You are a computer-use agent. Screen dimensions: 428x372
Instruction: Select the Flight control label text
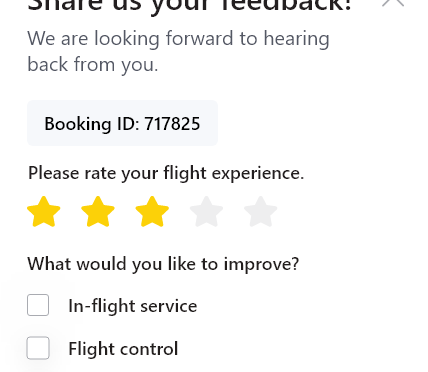click(123, 349)
